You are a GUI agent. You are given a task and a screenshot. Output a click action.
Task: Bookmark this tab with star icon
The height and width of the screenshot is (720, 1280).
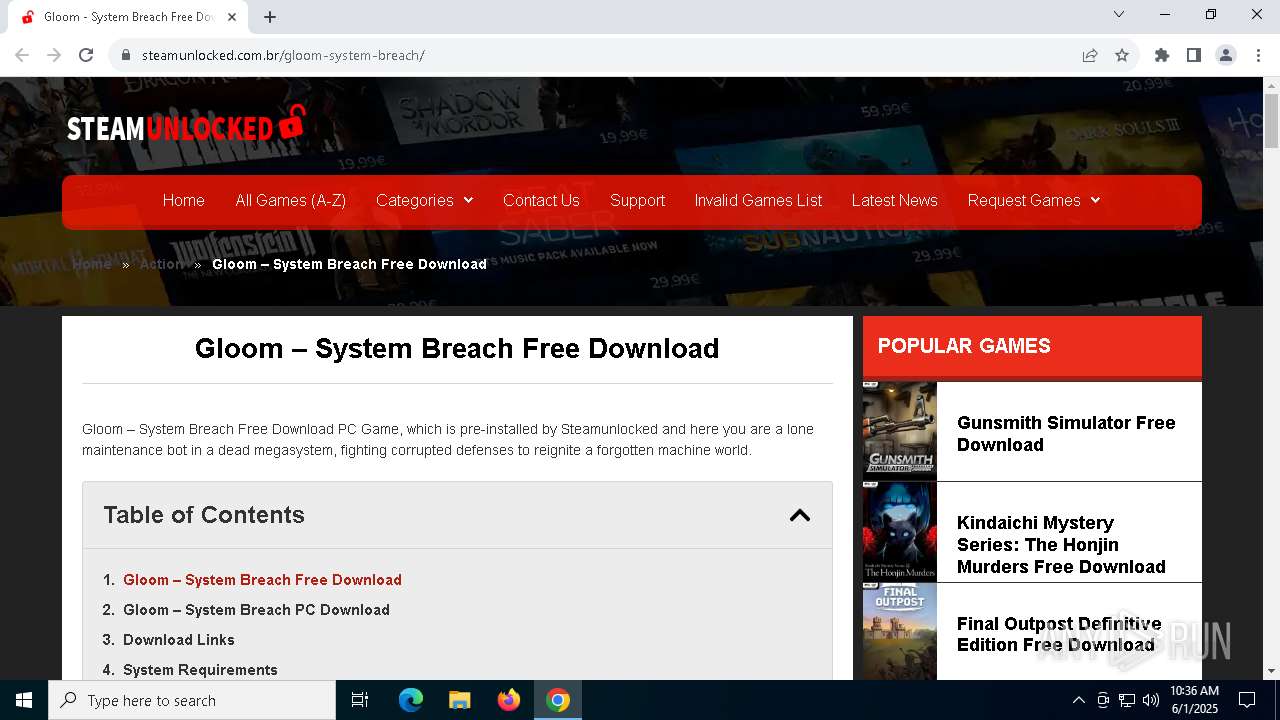tap(1122, 55)
